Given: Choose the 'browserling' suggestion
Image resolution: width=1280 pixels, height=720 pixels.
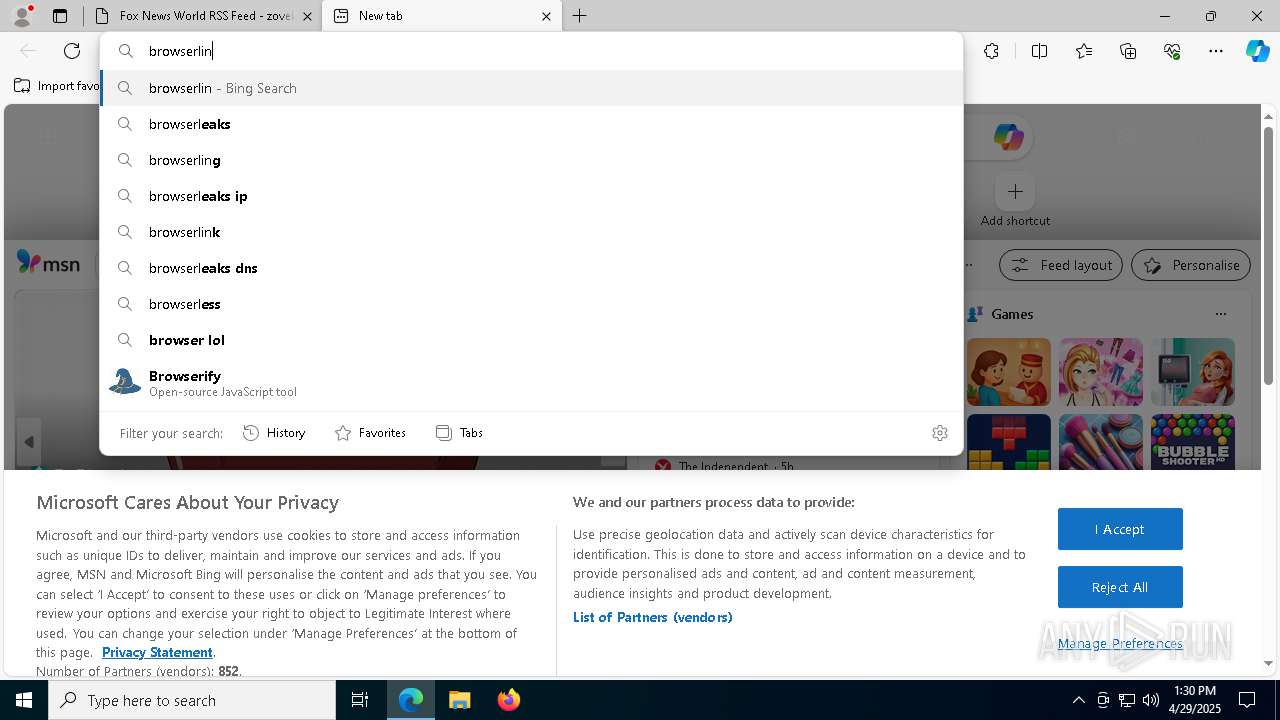Looking at the screenshot, I should click(532, 160).
